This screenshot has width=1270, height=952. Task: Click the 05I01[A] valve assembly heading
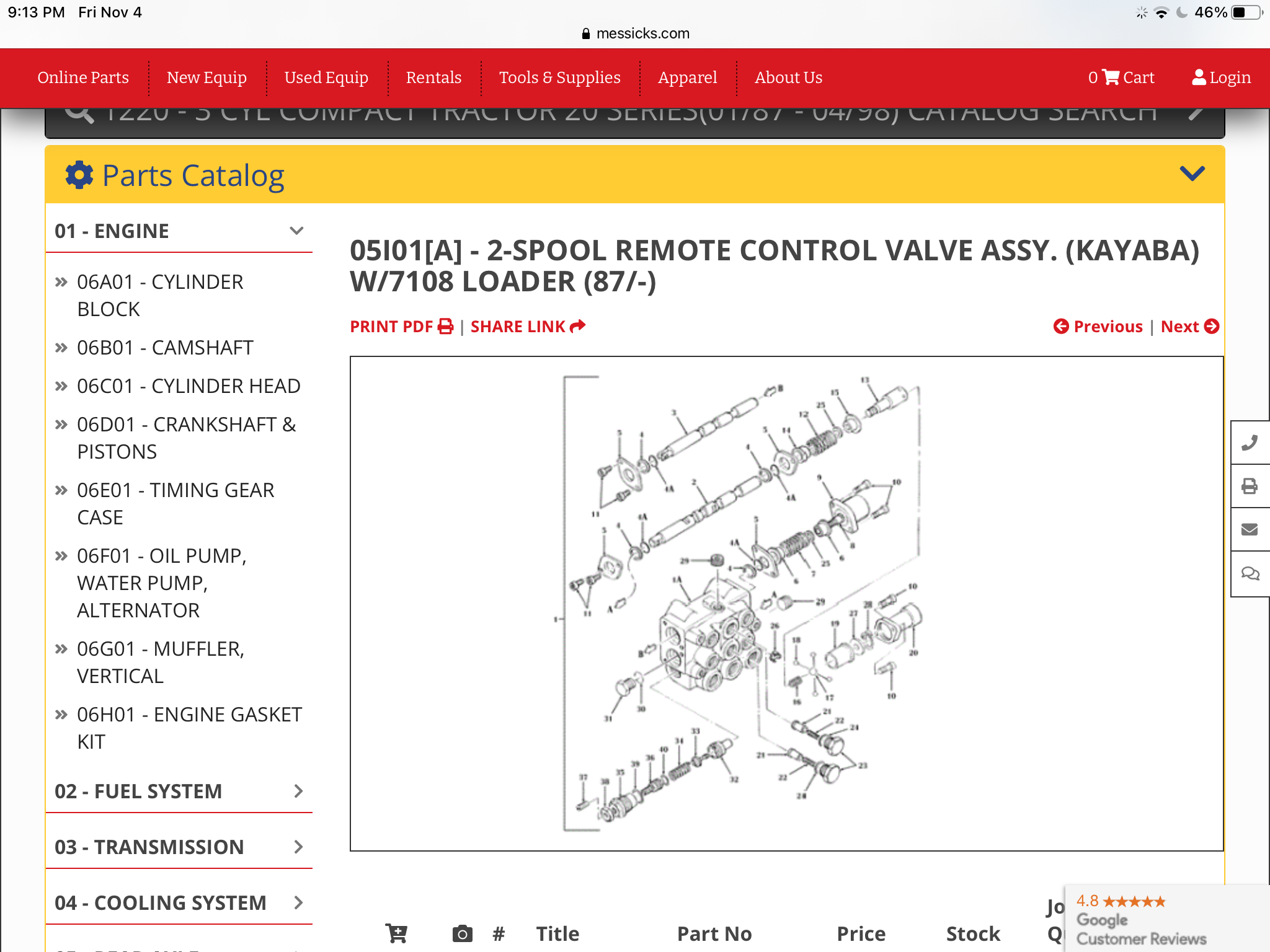(x=775, y=266)
